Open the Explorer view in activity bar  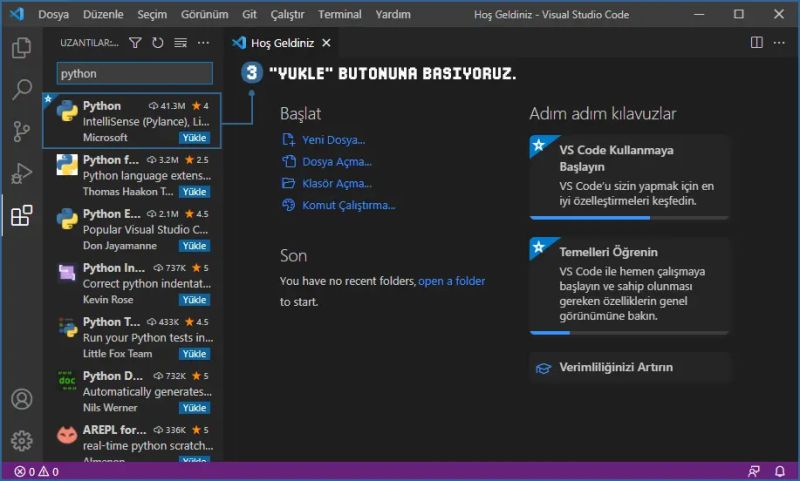(21, 48)
